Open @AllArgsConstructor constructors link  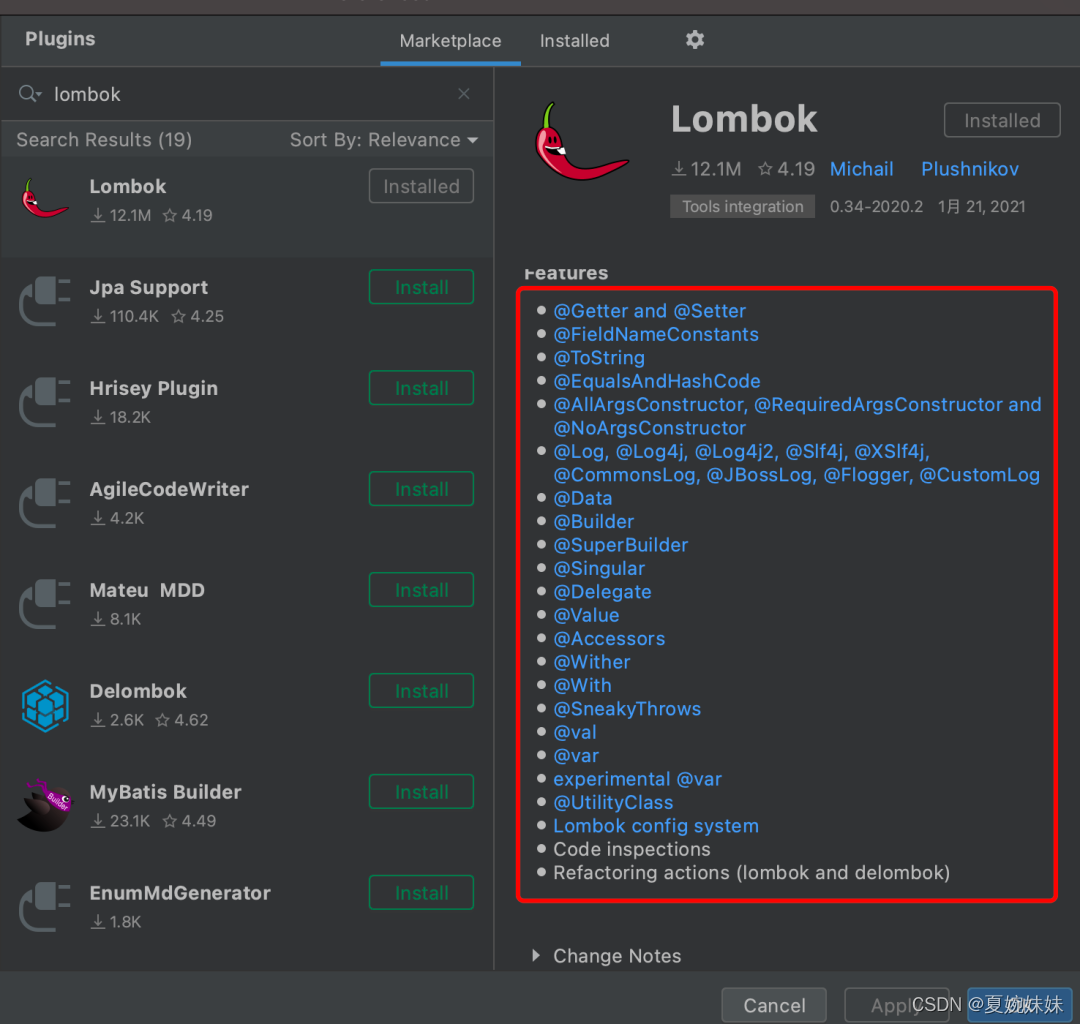(x=797, y=416)
